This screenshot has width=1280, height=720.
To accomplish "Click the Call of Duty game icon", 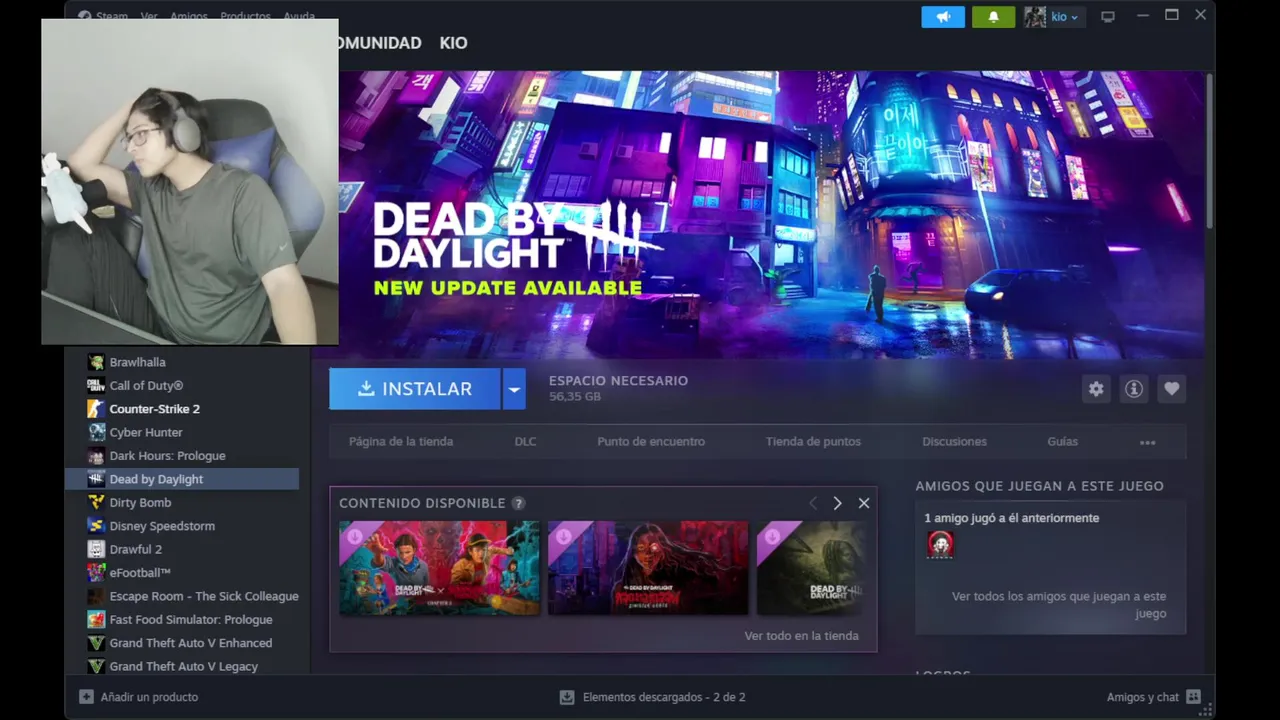I will click(x=96, y=385).
